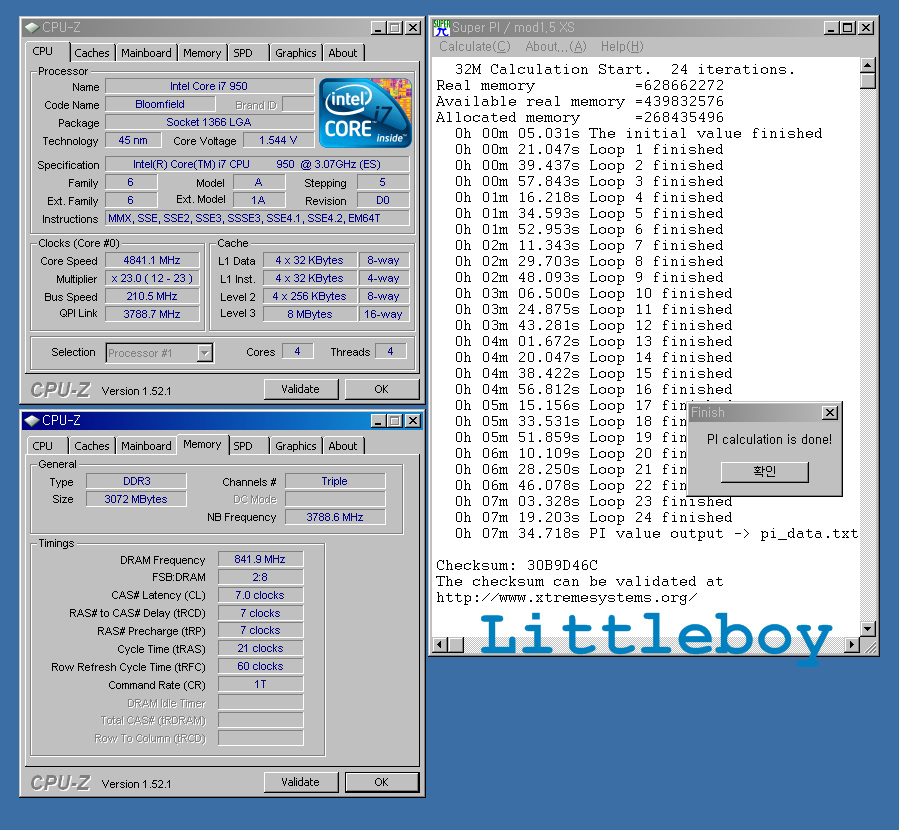Image resolution: width=899 pixels, height=830 pixels.
Task: Click the Bus Speed value 210.5 MHz
Action: pos(152,296)
